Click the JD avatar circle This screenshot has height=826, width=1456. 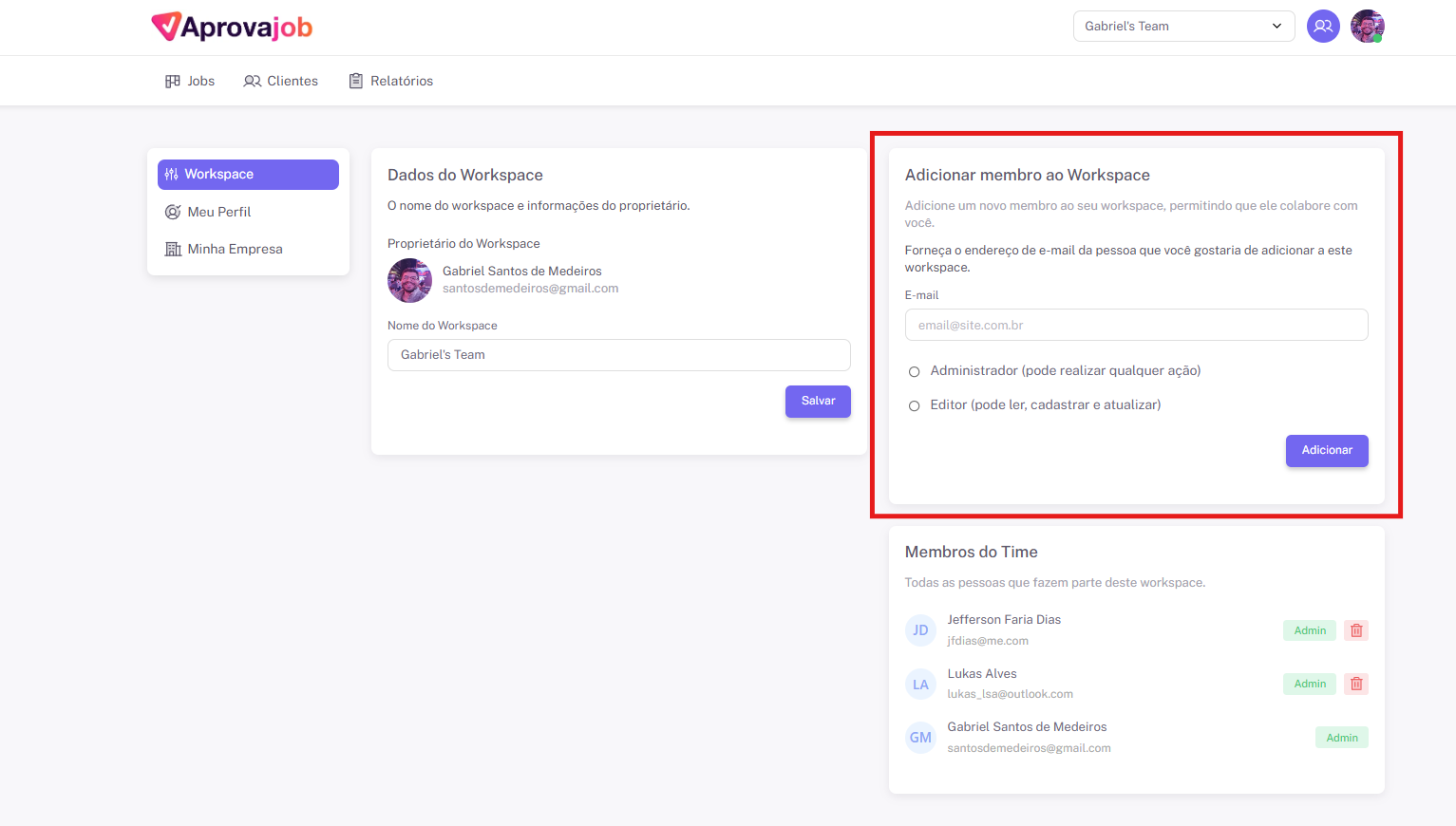[x=920, y=630]
